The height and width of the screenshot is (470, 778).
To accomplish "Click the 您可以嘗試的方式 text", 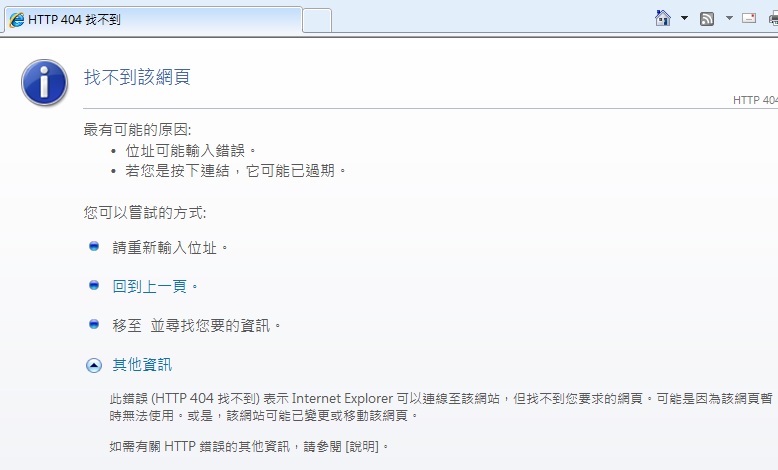I will 145,212.
